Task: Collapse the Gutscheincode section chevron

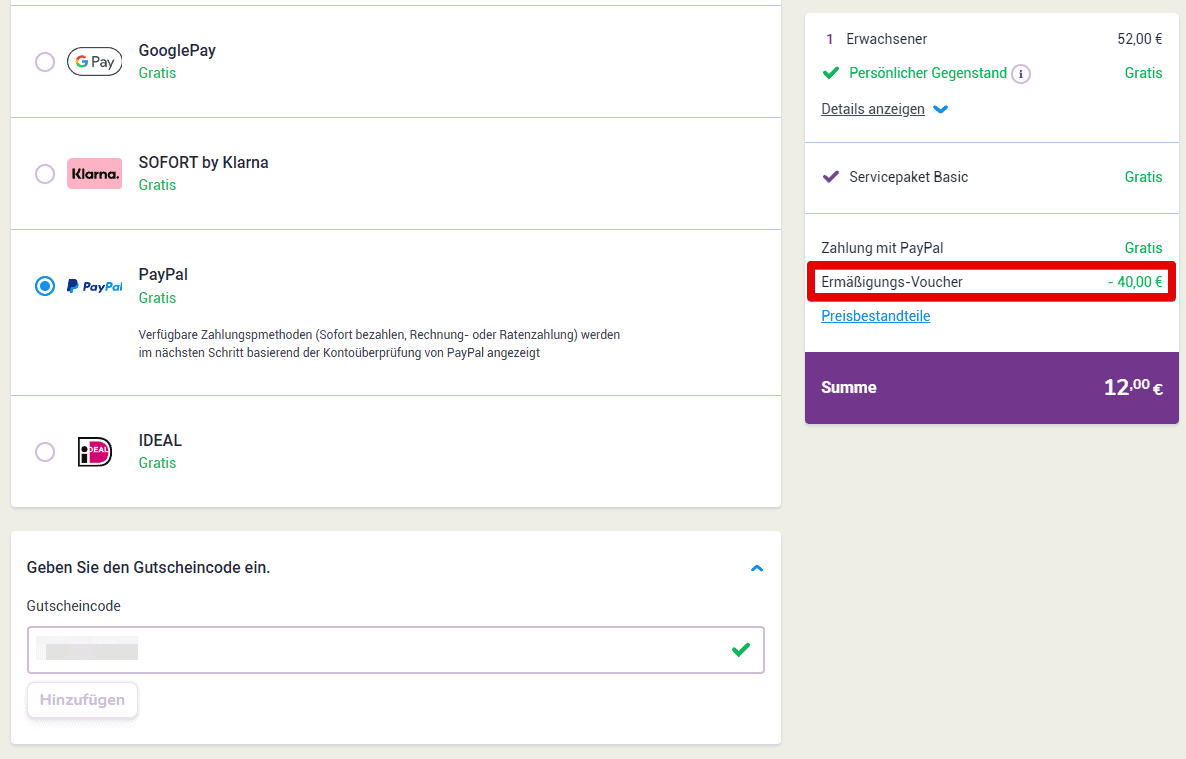Action: [x=757, y=568]
